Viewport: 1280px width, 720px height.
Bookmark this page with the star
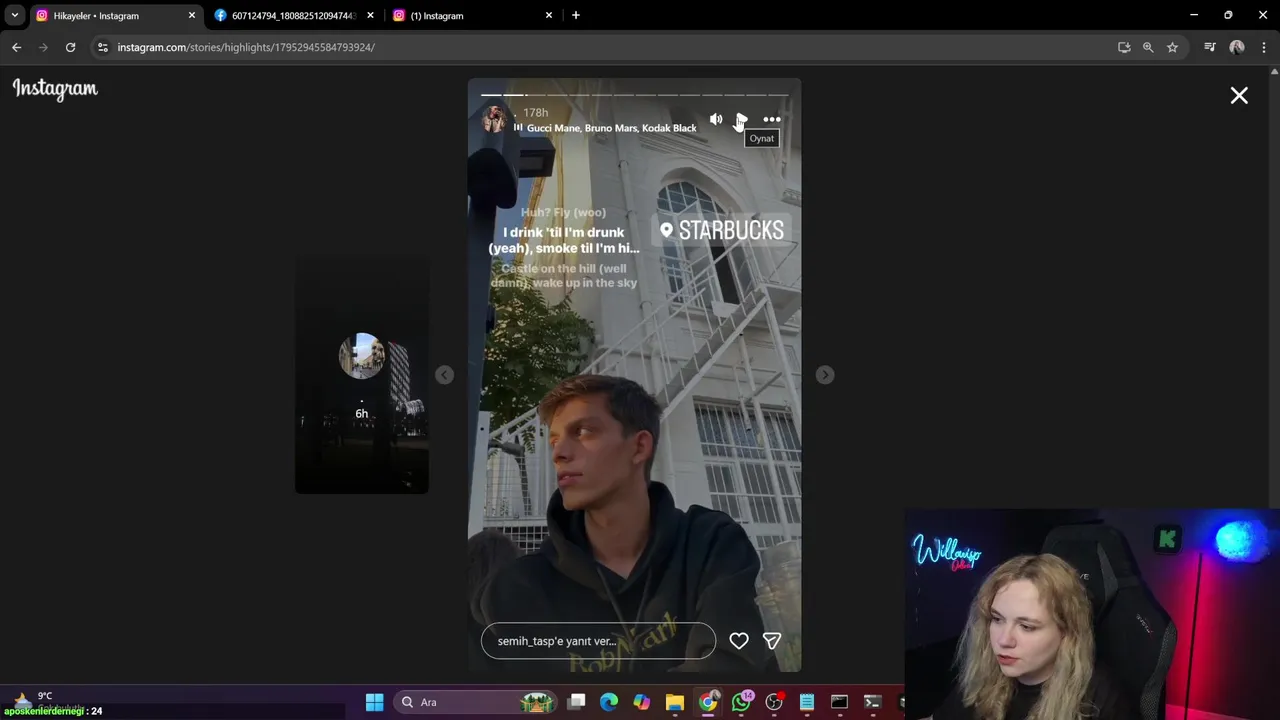(x=1172, y=47)
